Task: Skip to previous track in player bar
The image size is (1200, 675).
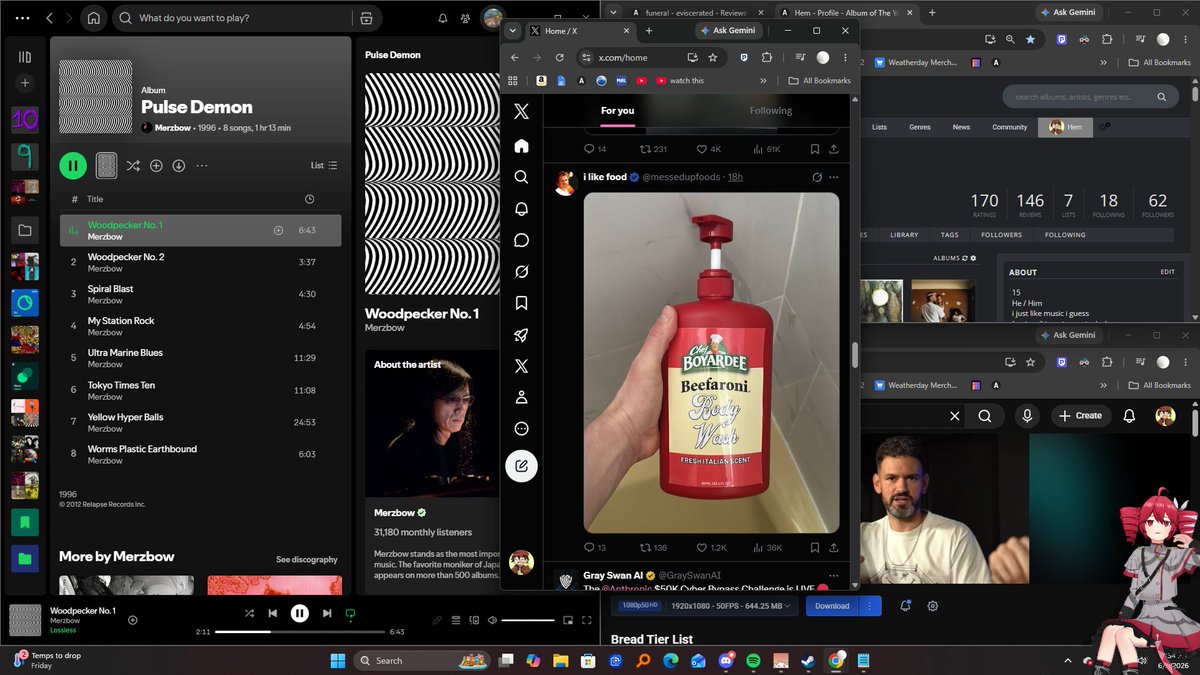Action: [x=272, y=613]
